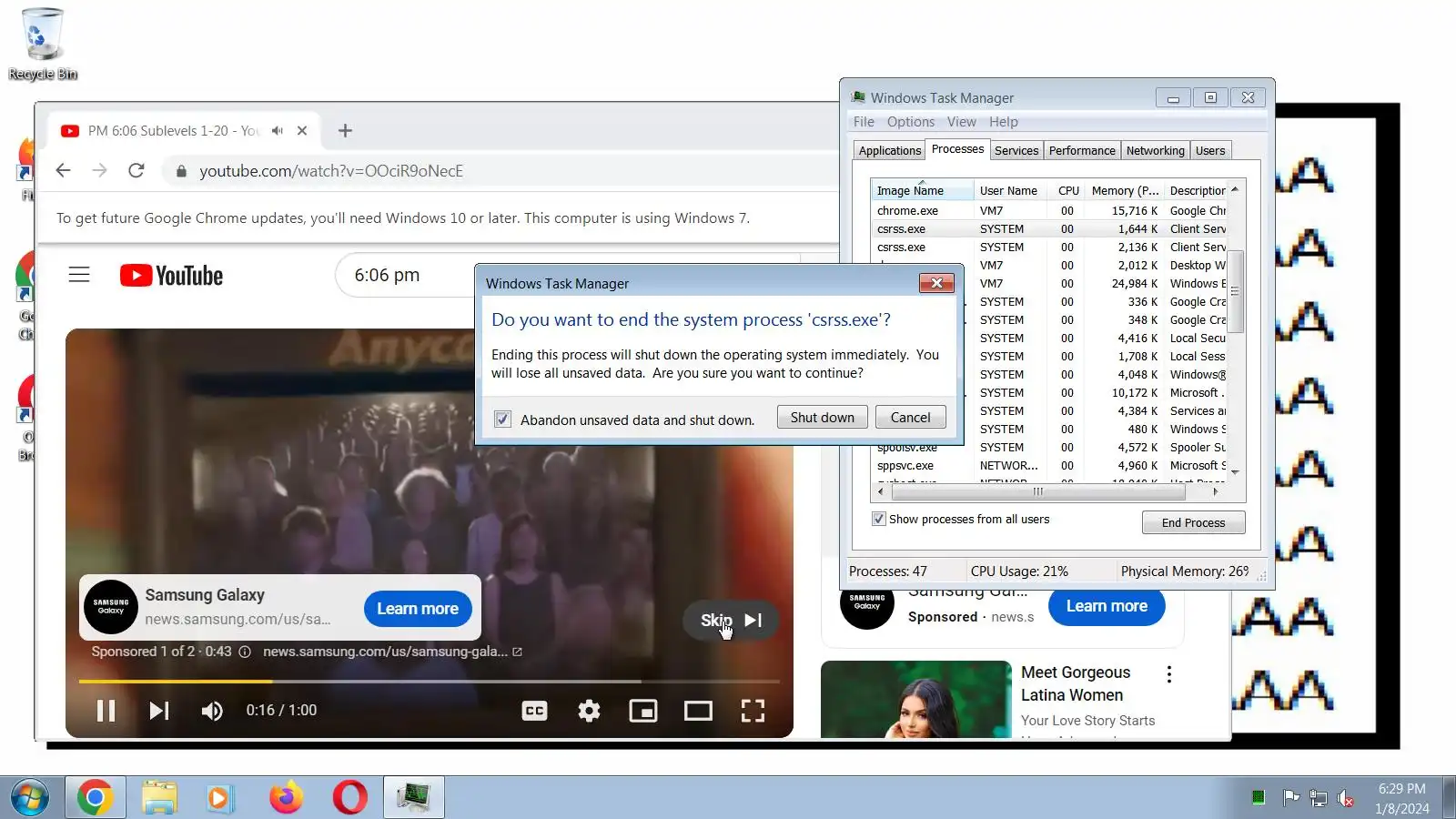Switch to the Networking tab
Viewport: 1456px width, 819px height.
coord(1156,151)
